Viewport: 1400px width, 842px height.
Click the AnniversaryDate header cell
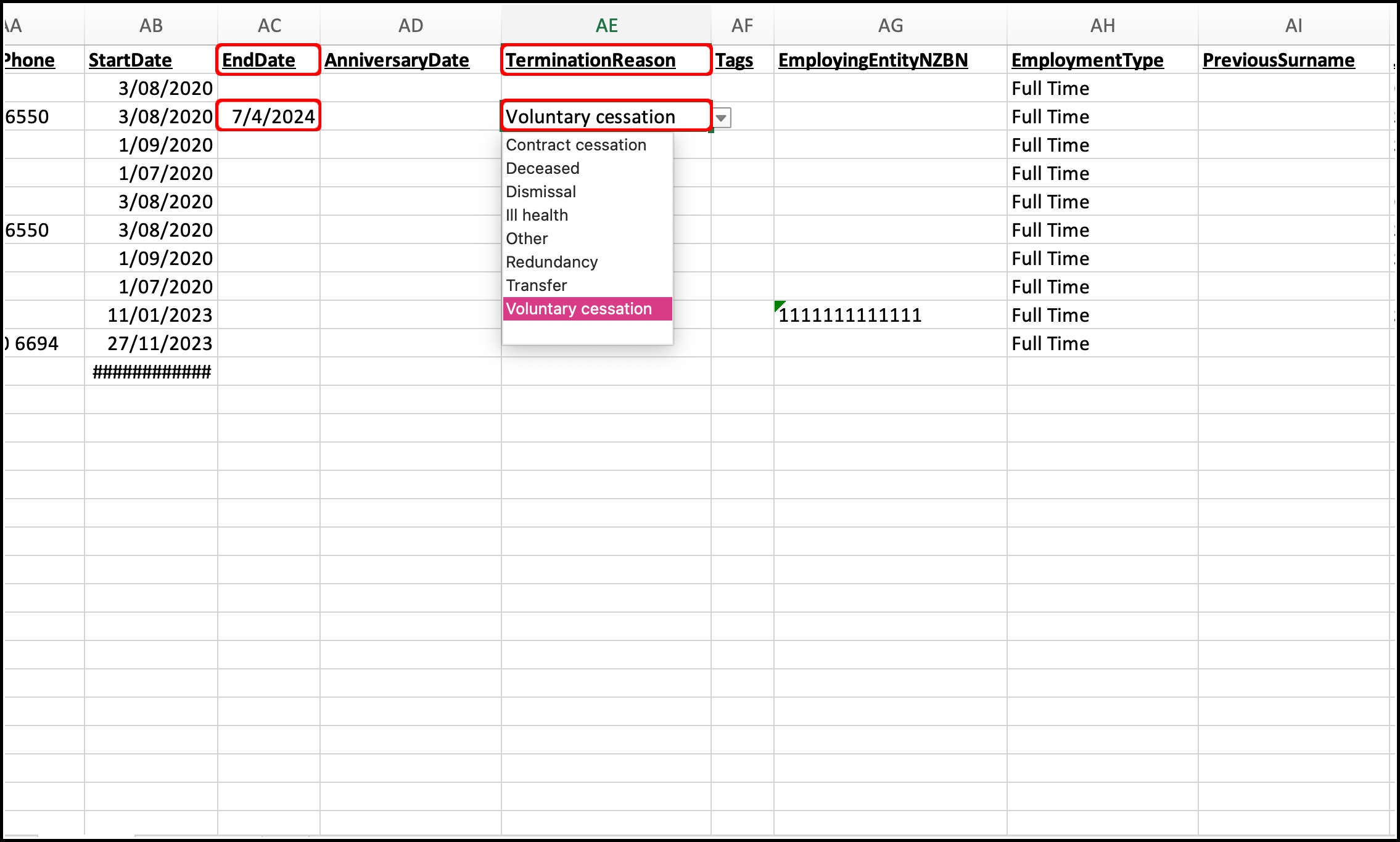click(410, 60)
